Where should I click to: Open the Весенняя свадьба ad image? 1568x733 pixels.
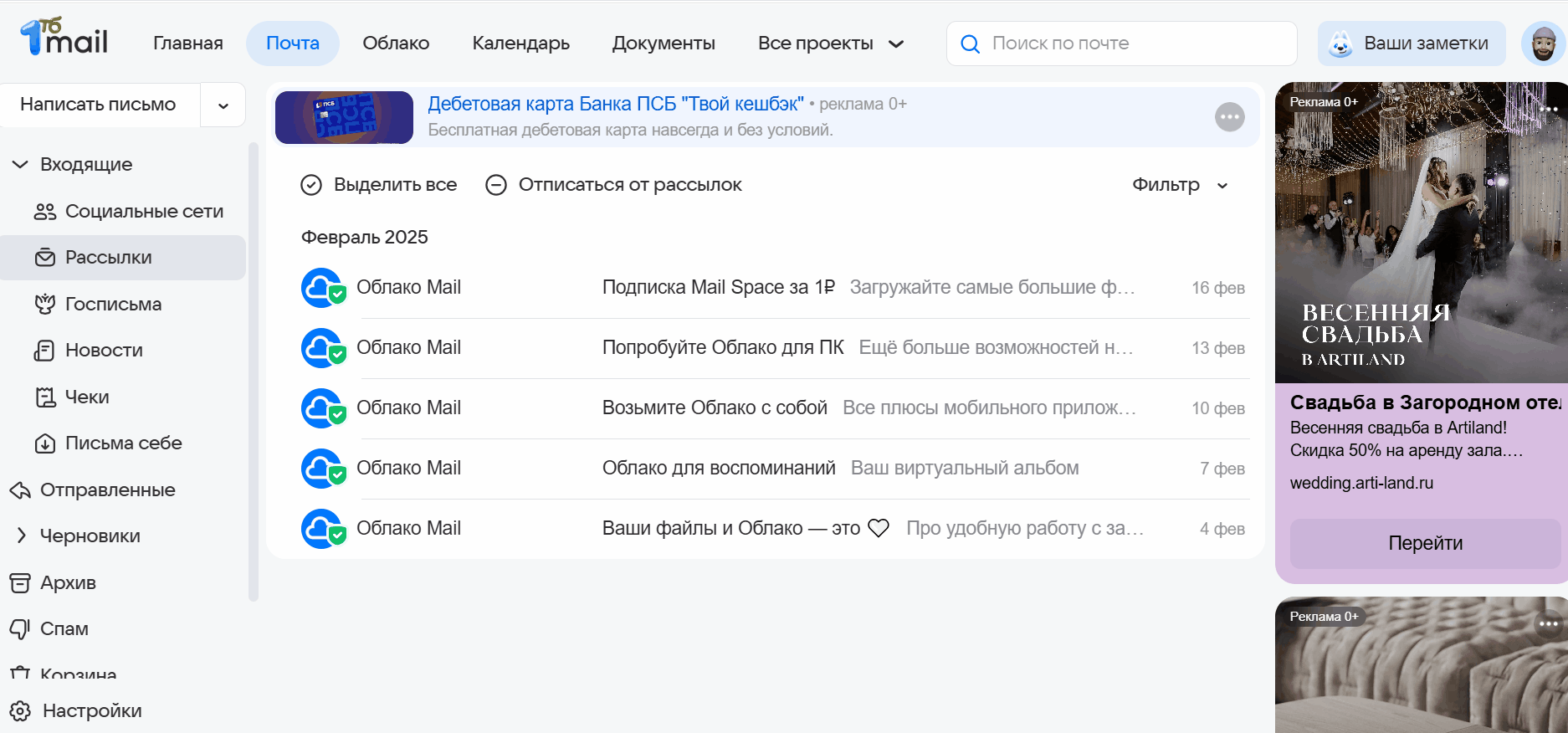pos(1421,233)
